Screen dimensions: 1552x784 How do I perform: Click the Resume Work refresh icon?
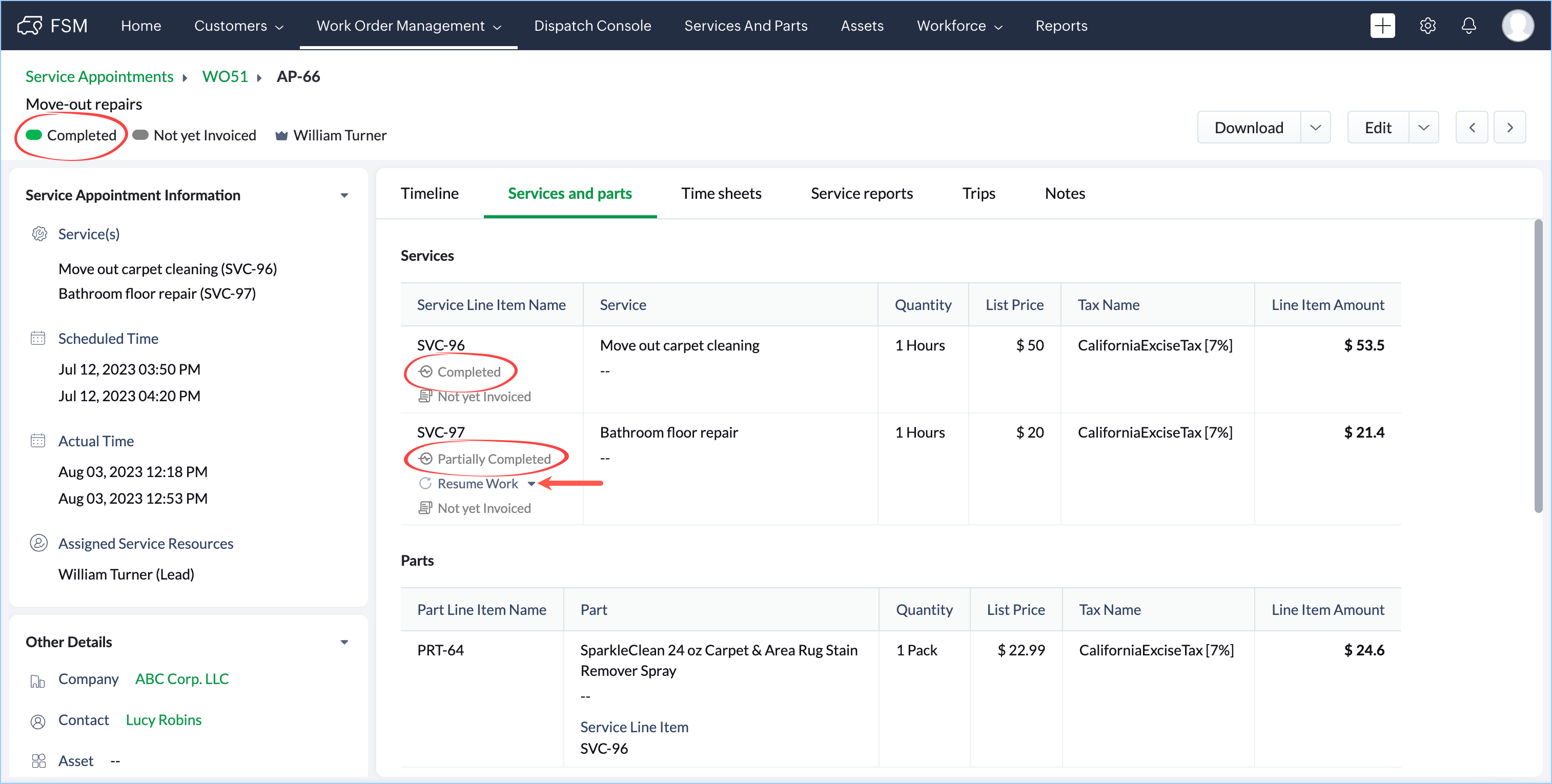[x=425, y=484]
